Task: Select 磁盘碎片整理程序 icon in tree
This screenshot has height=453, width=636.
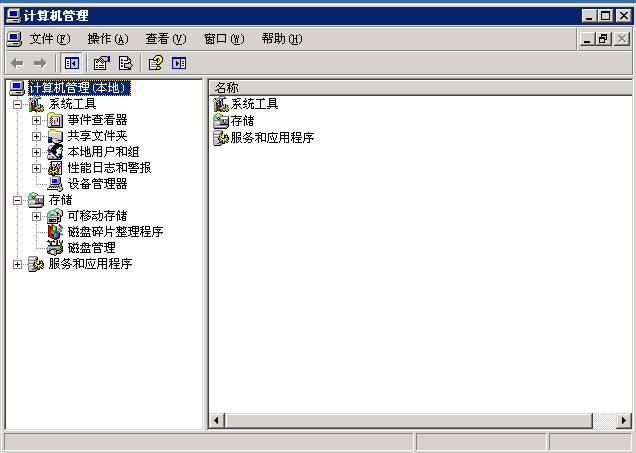Action: click(55, 232)
